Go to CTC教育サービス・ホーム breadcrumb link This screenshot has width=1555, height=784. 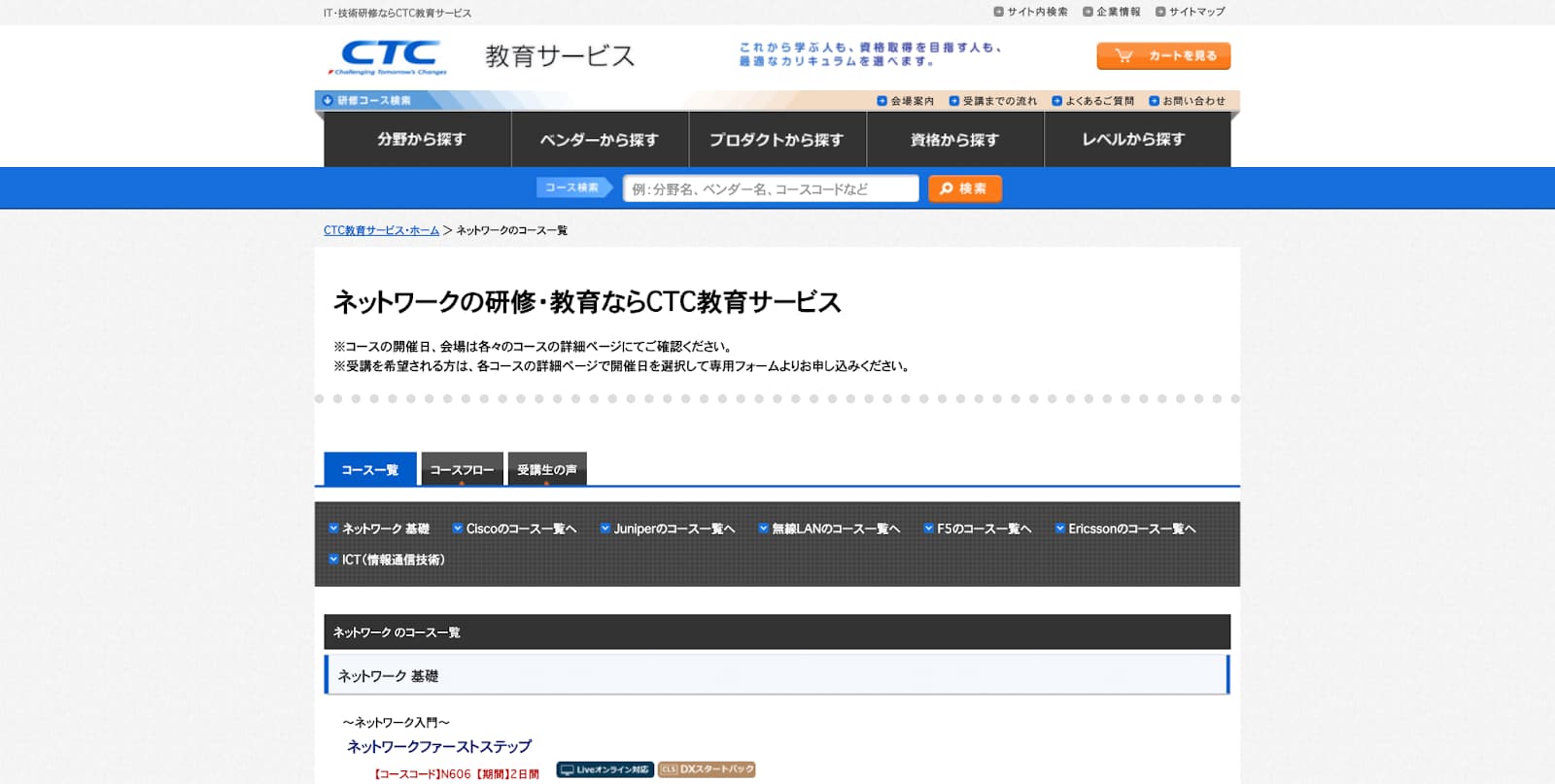382,230
